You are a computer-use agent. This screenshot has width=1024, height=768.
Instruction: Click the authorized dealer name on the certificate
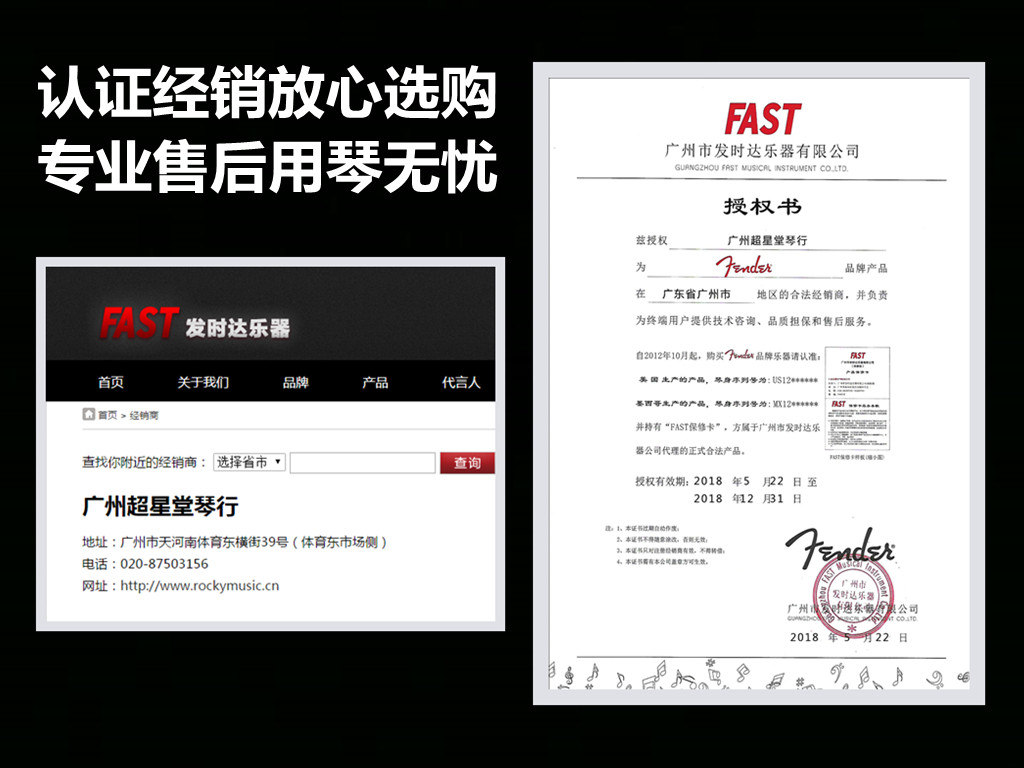(x=767, y=240)
